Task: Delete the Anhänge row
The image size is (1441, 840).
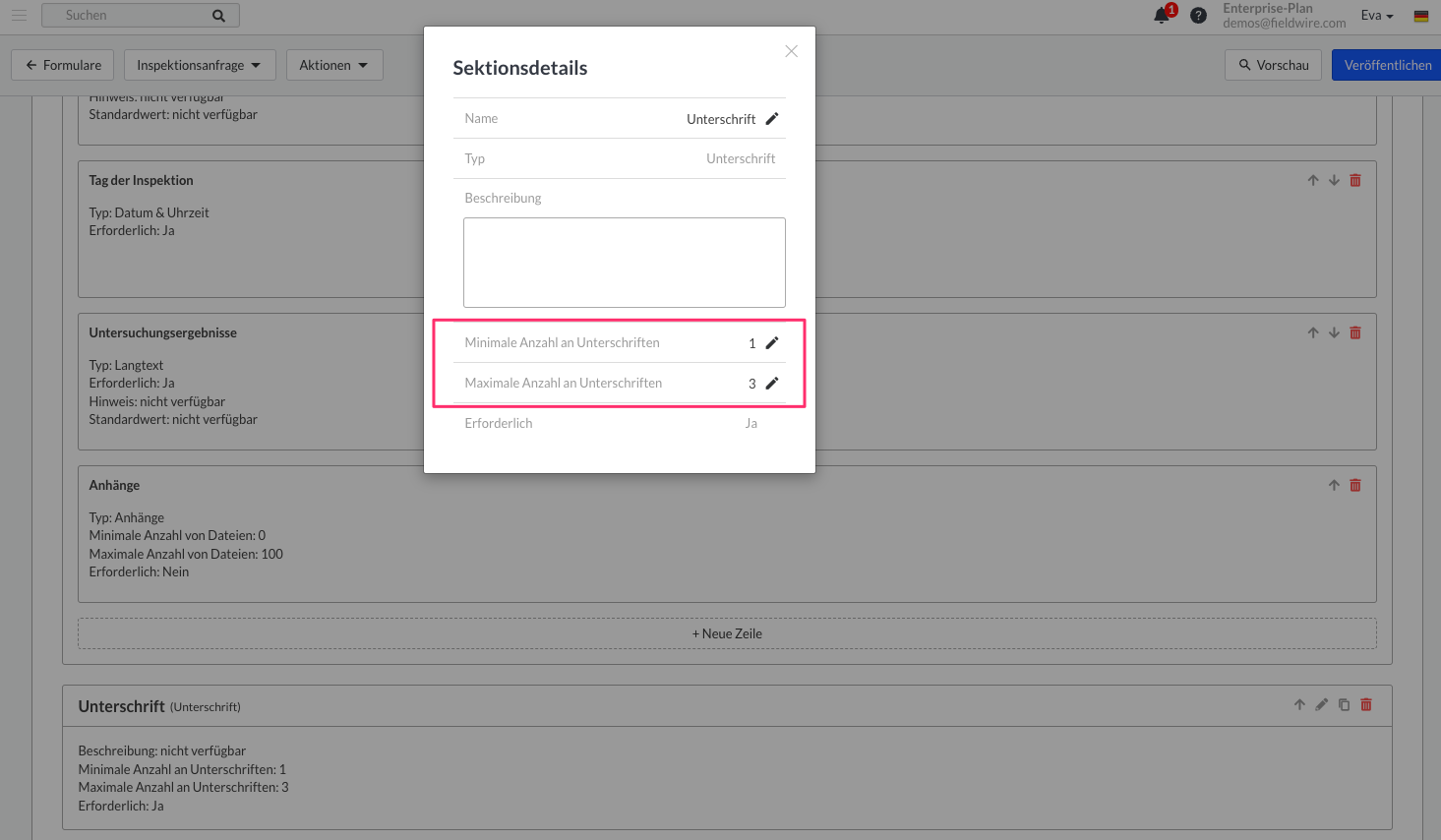Action: [x=1355, y=485]
